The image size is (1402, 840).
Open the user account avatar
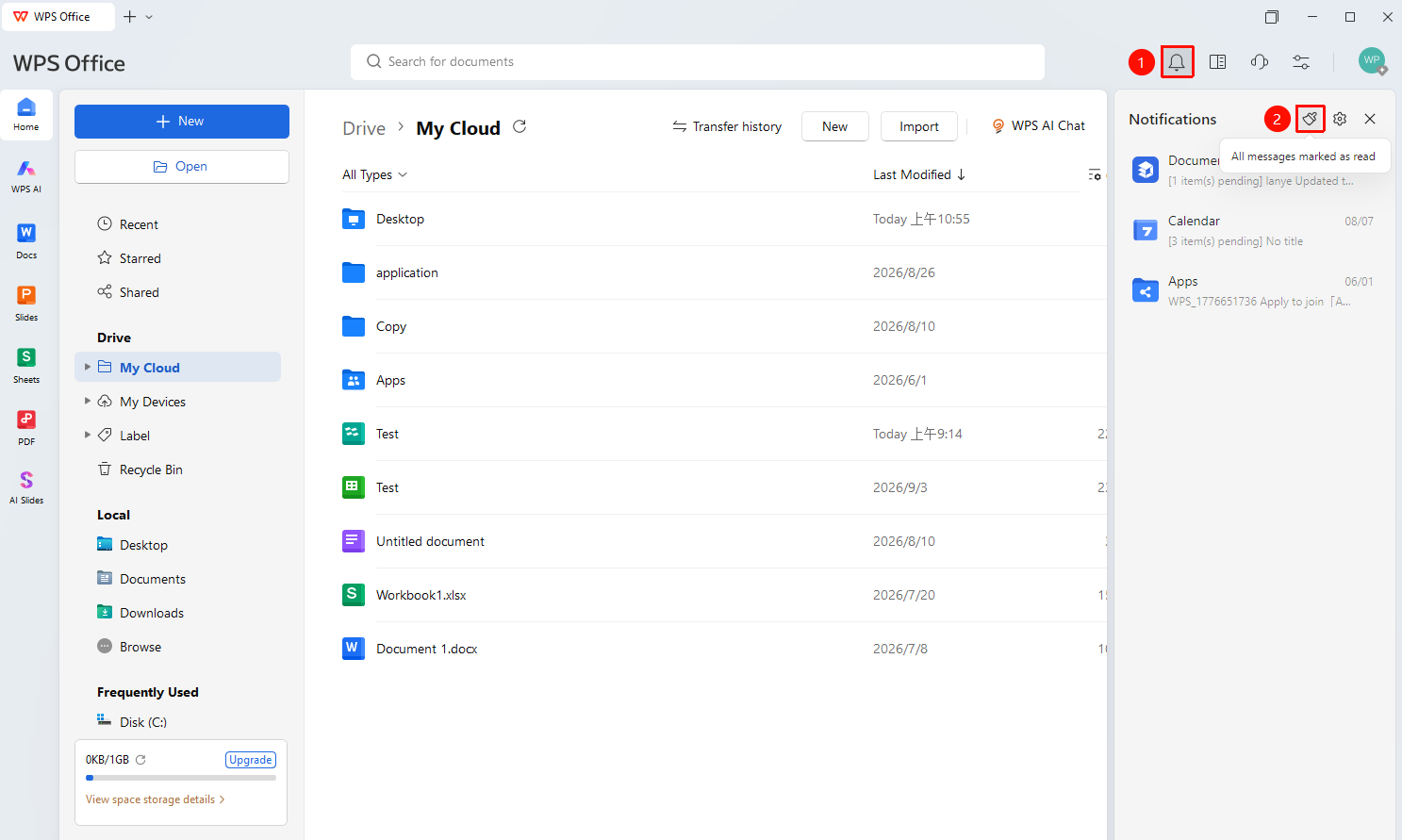coord(1372,61)
